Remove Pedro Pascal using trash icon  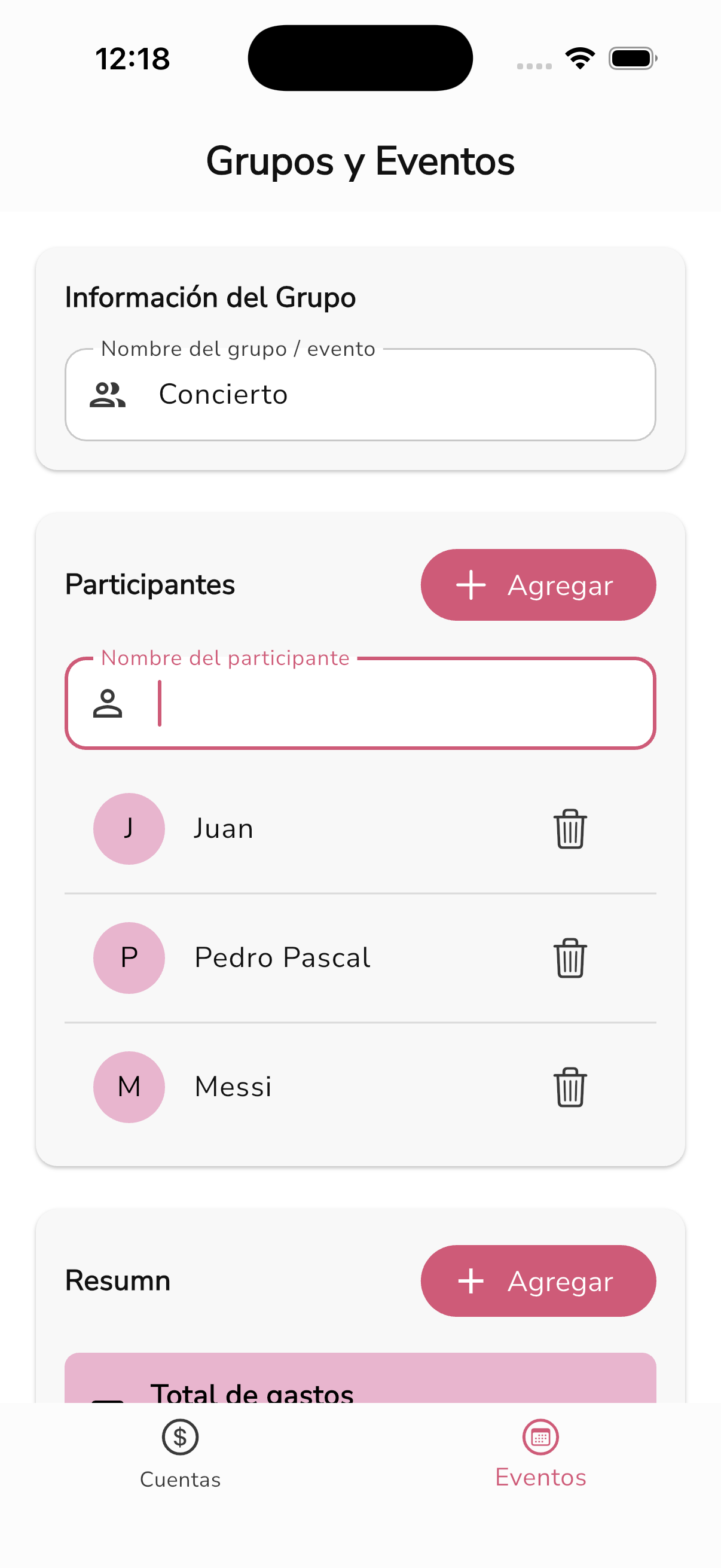(570, 957)
